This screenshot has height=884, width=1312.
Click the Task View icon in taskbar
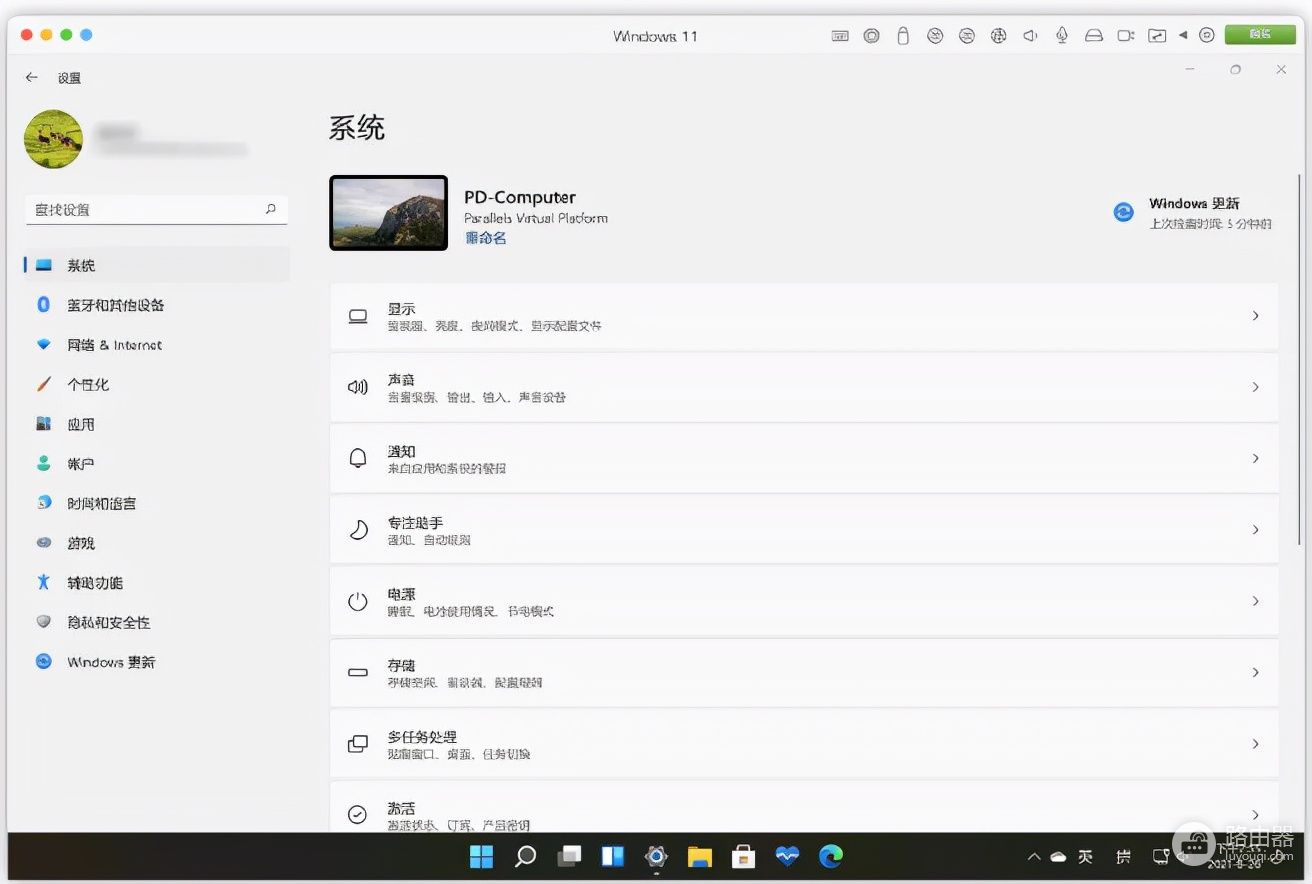click(x=569, y=856)
